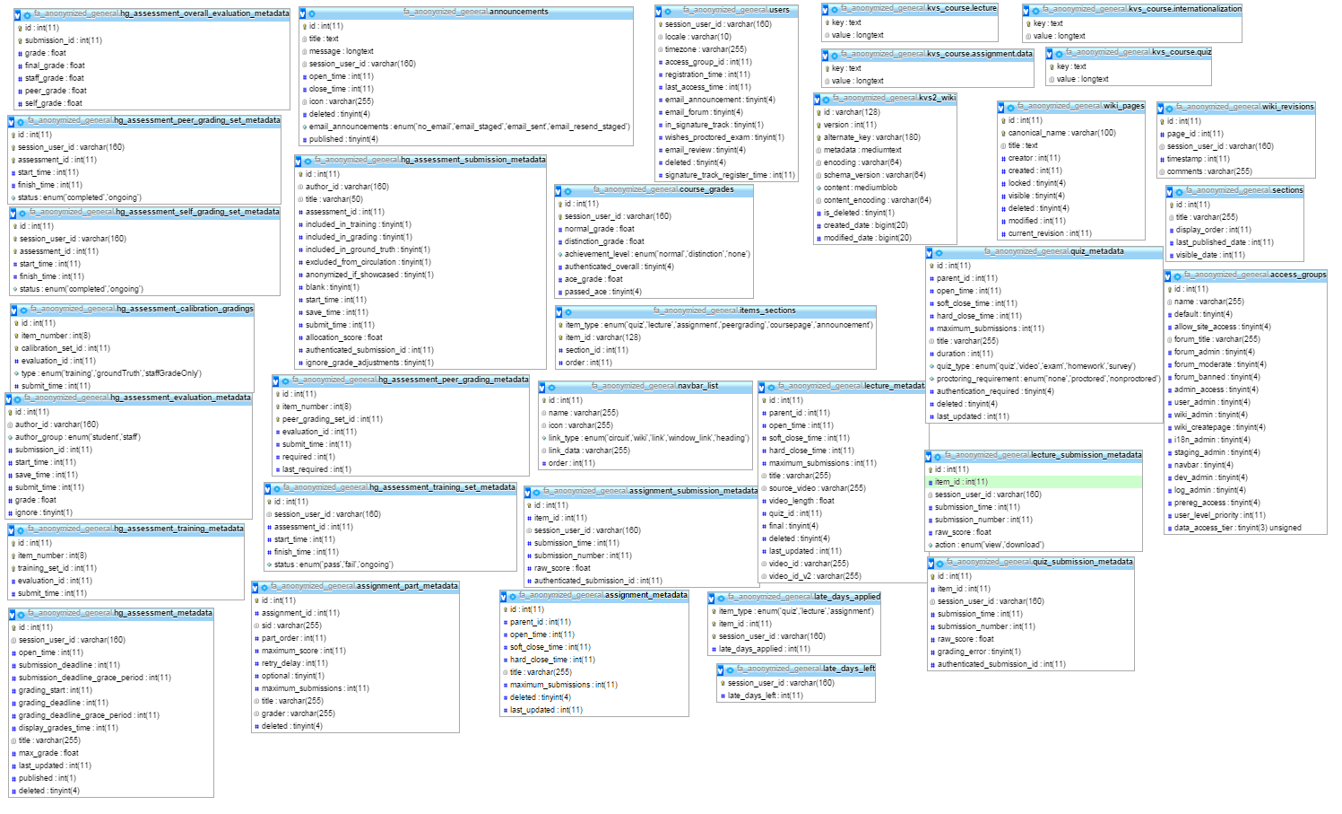The image size is (1342, 814).
Task: Click gear icon of lecture_metadata table
Action: 772,387
